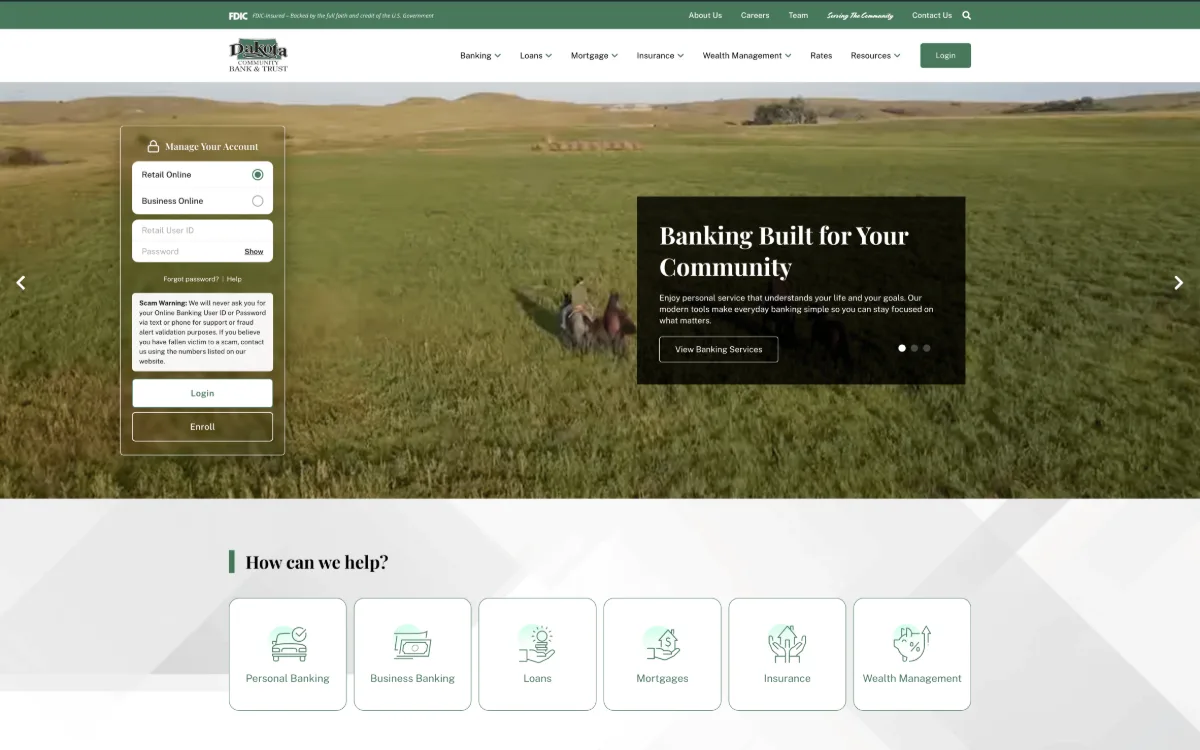Click the How can we help? heading
Screen dimensions: 1200x750
click(x=317, y=562)
